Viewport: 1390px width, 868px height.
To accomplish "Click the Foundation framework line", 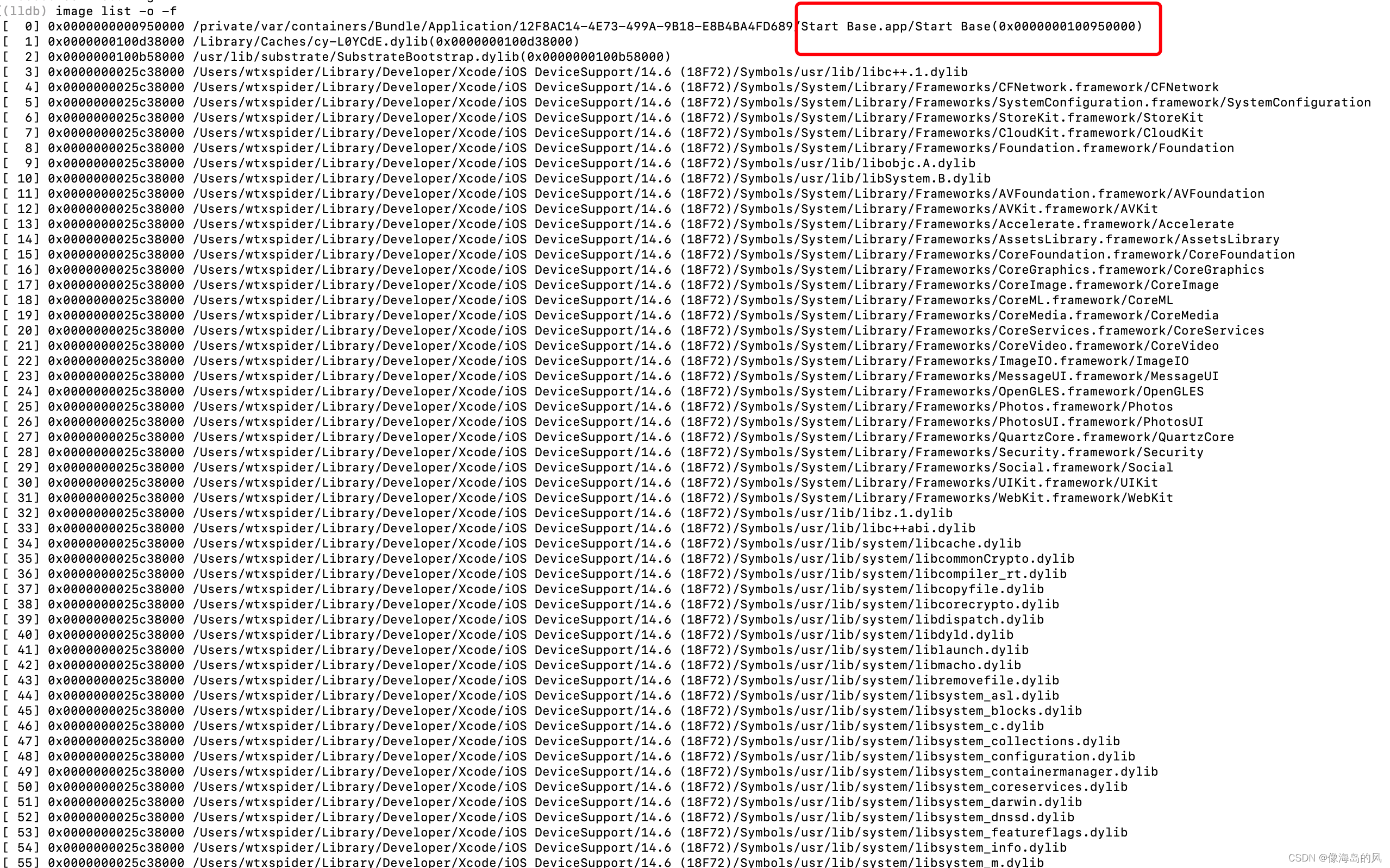I will (1116, 148).
